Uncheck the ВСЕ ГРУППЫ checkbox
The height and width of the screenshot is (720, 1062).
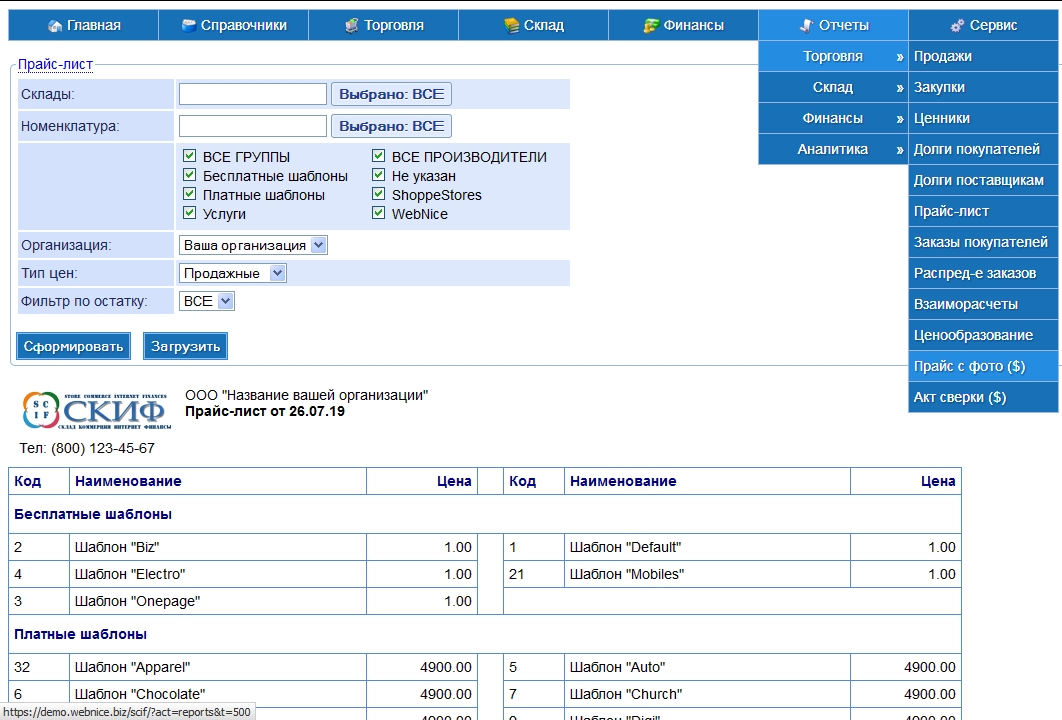pyautogui.click(x=189, y=157)
